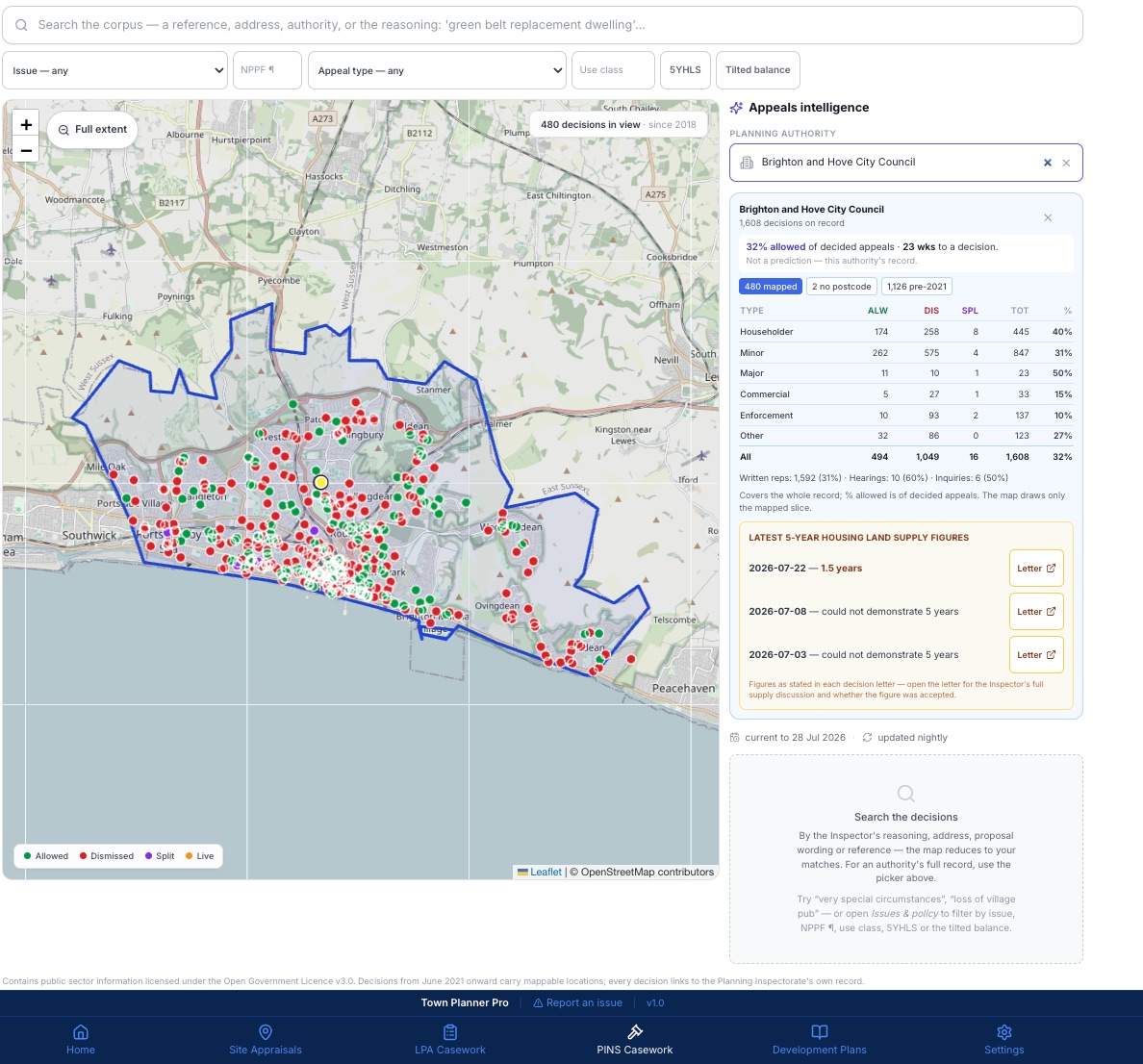This screenshot has height=1064, width=1143.
Task: Open Site Appraisals from the bottom bar
Action: (x=266, y=1040)
